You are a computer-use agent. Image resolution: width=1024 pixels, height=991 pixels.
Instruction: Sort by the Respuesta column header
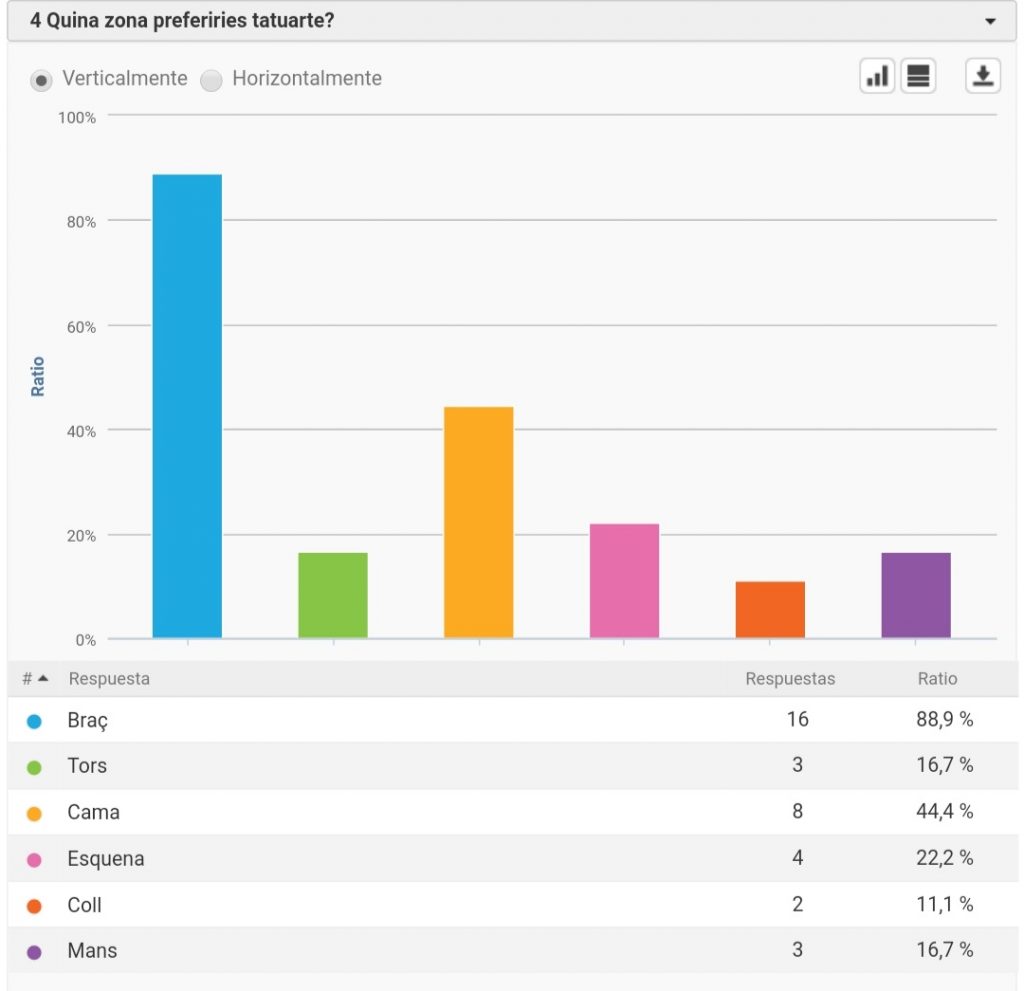[109, 679]
